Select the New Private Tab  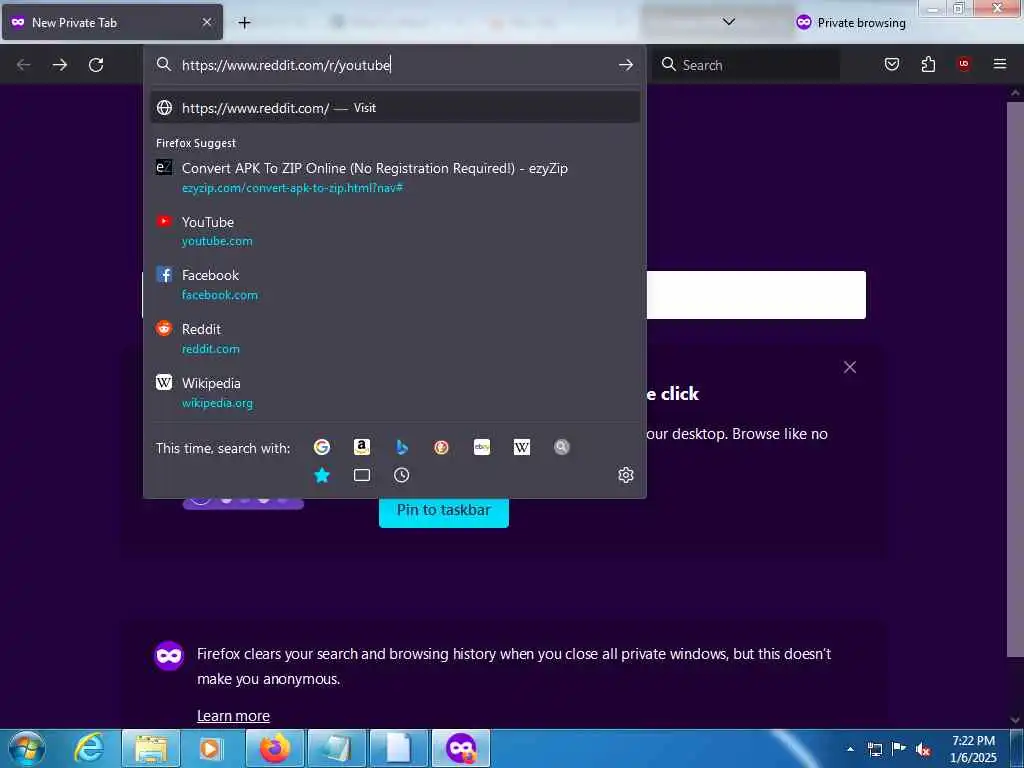112,22
